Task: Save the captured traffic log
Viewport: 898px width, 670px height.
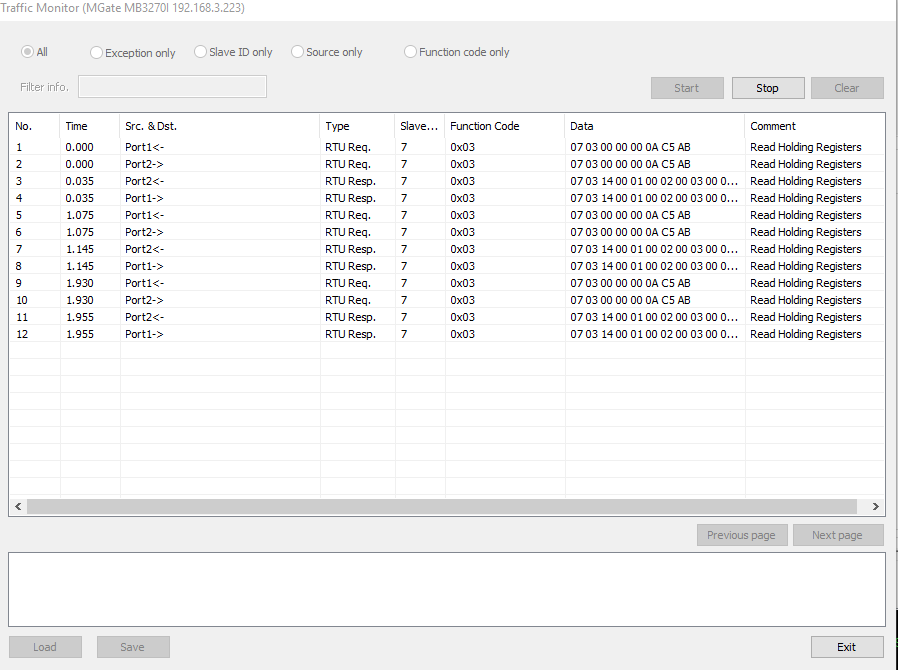Action: (x=133, y=647)
